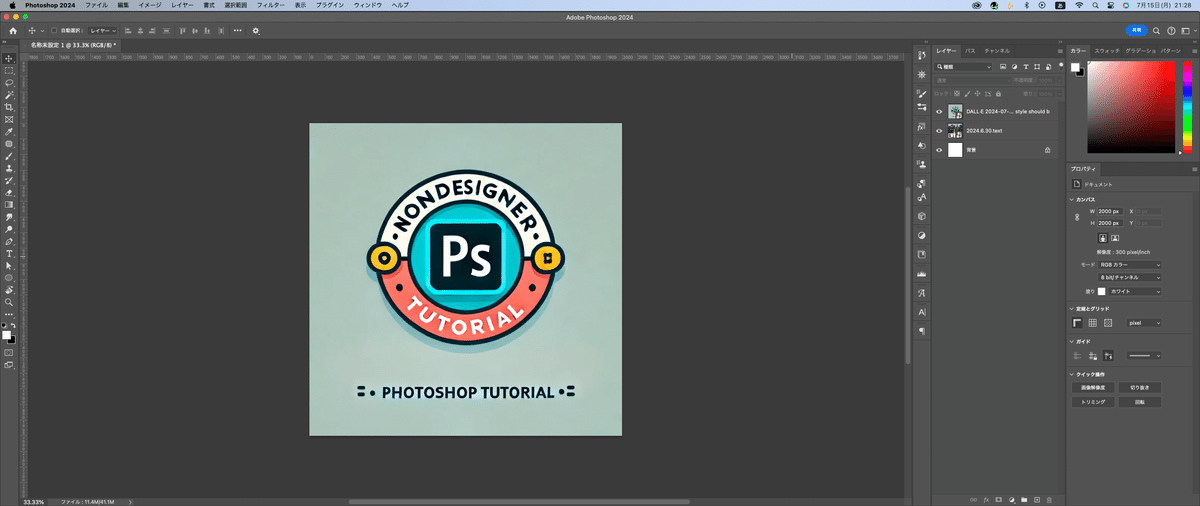Open the guide line style dropdown

coord(1144,355)
